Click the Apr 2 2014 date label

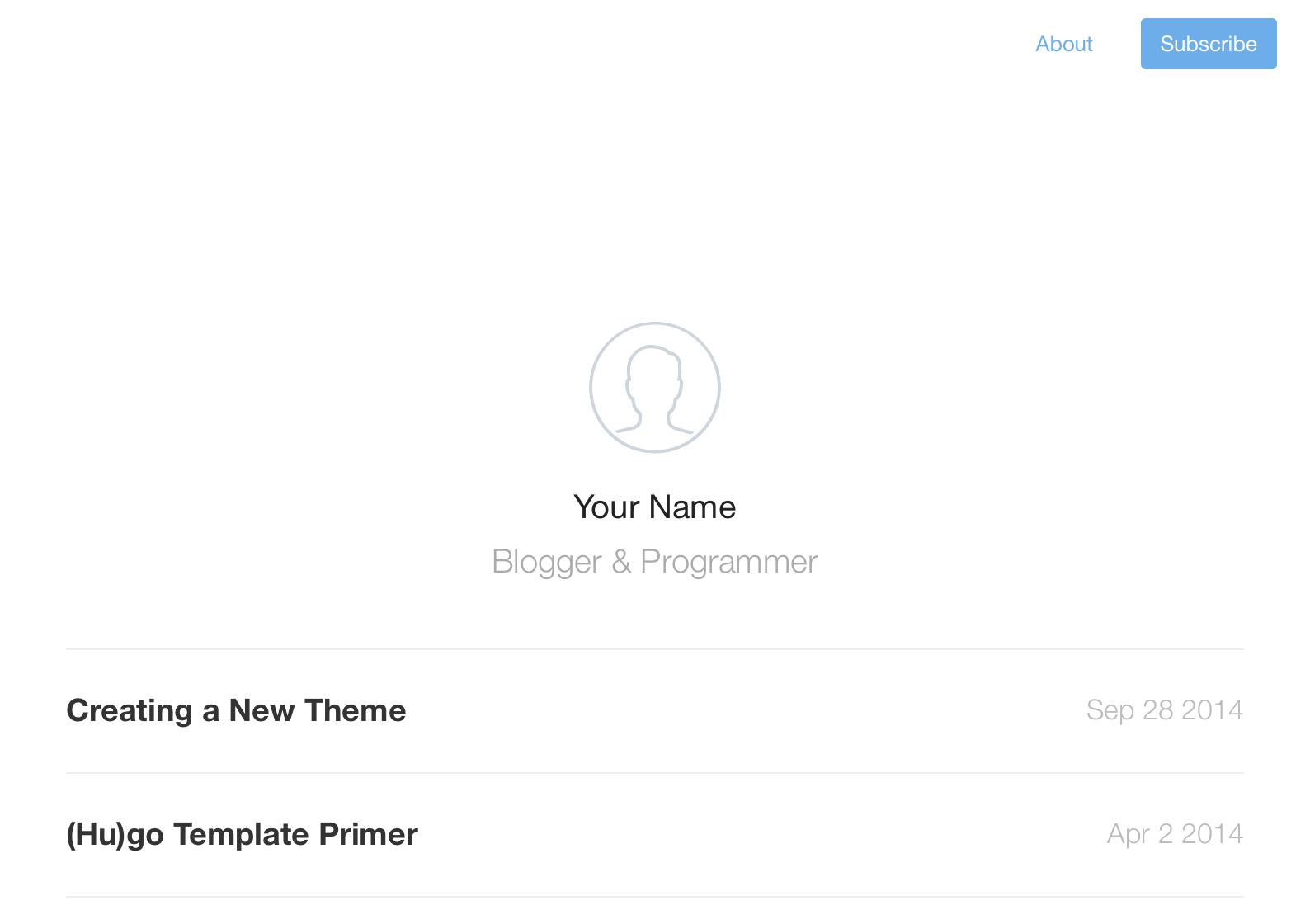[1174, 833]
